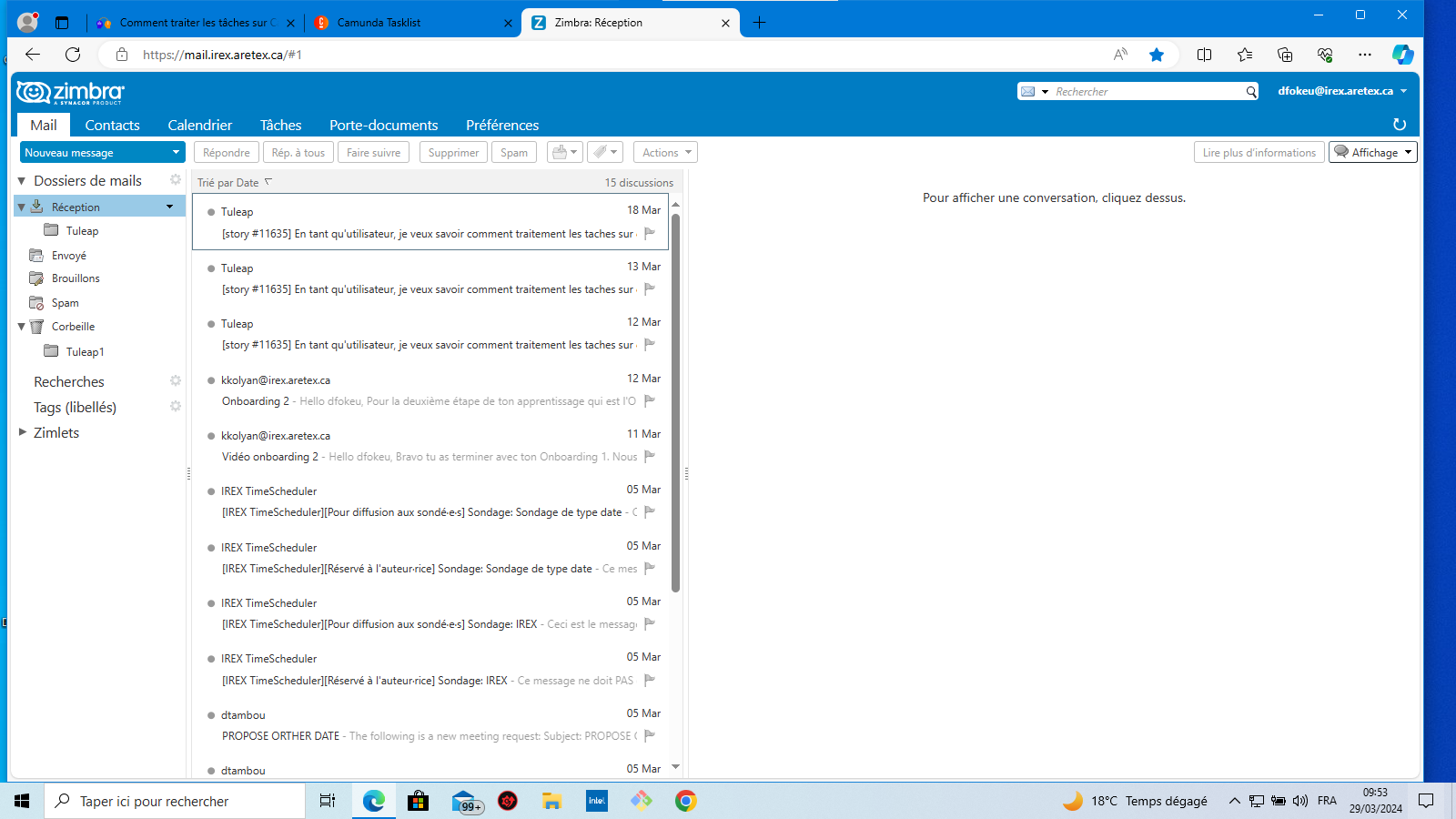Toggle read status dot of 13 Mar Tuleap message
The height and width of the screenshot is (819, 1456).
click(x=211, y=268)
